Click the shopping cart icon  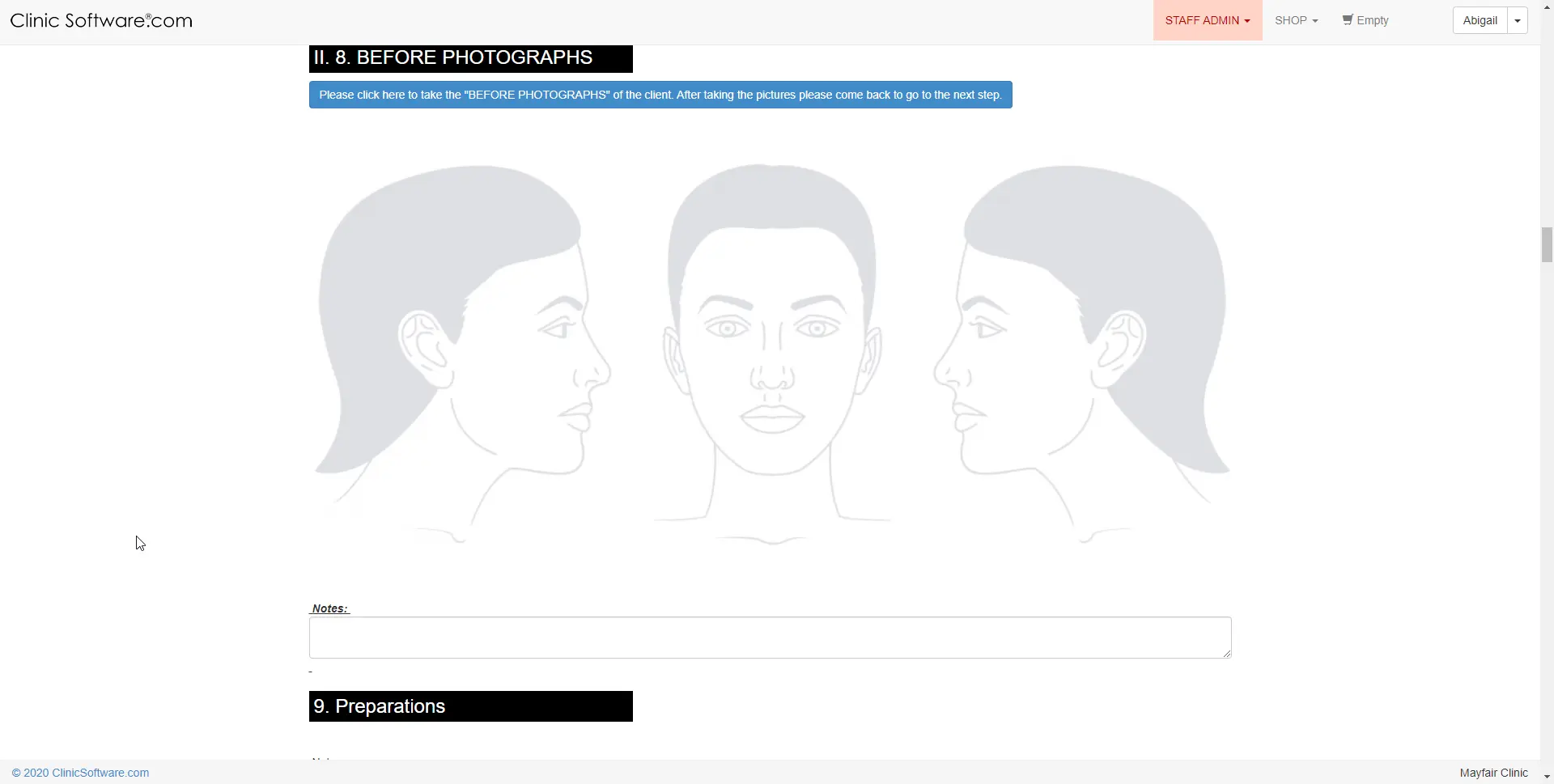[x=1347, y=20]
